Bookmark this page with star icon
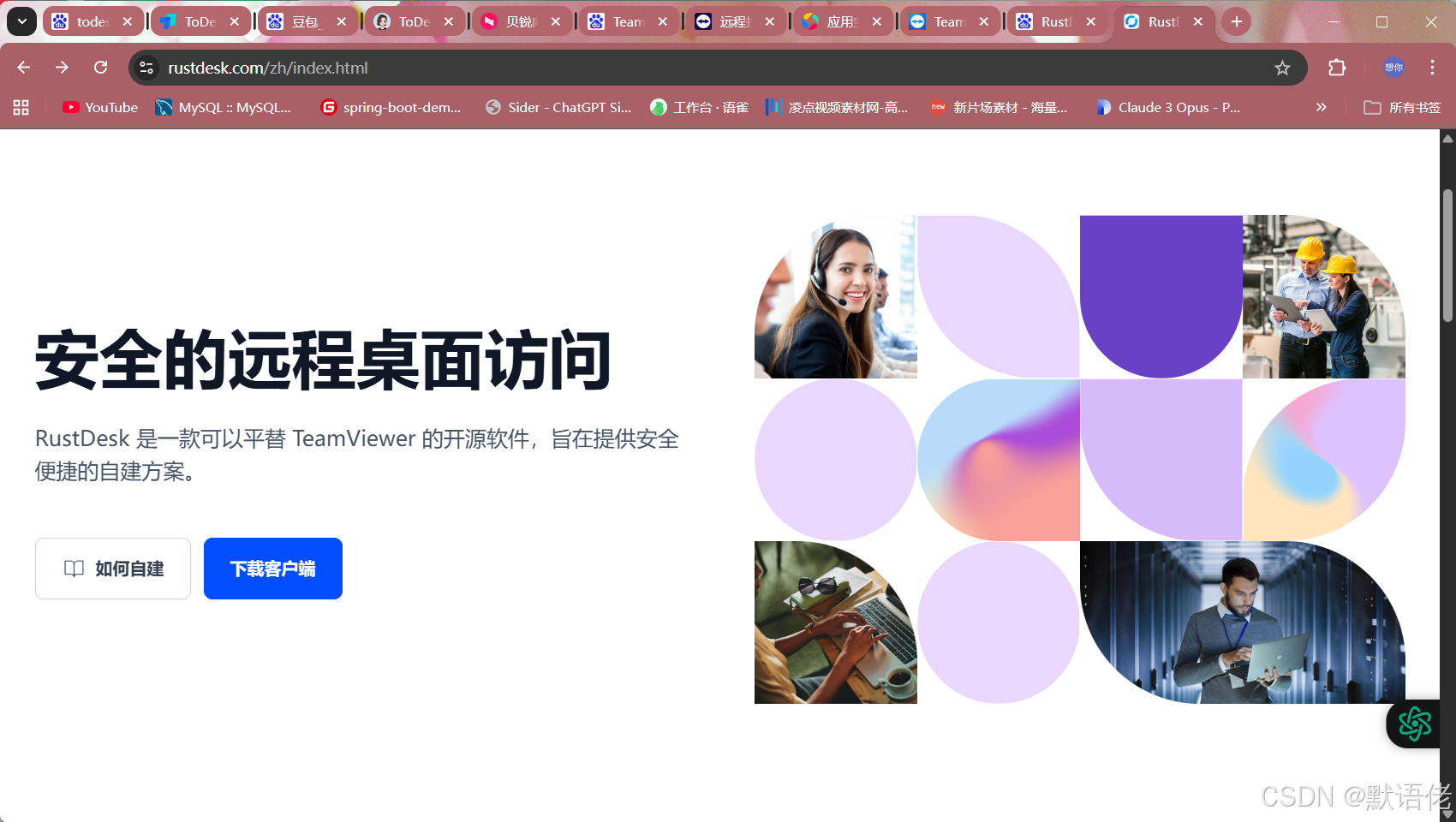The width and height of the screenshot is (1456, 822). point(1282,68)
